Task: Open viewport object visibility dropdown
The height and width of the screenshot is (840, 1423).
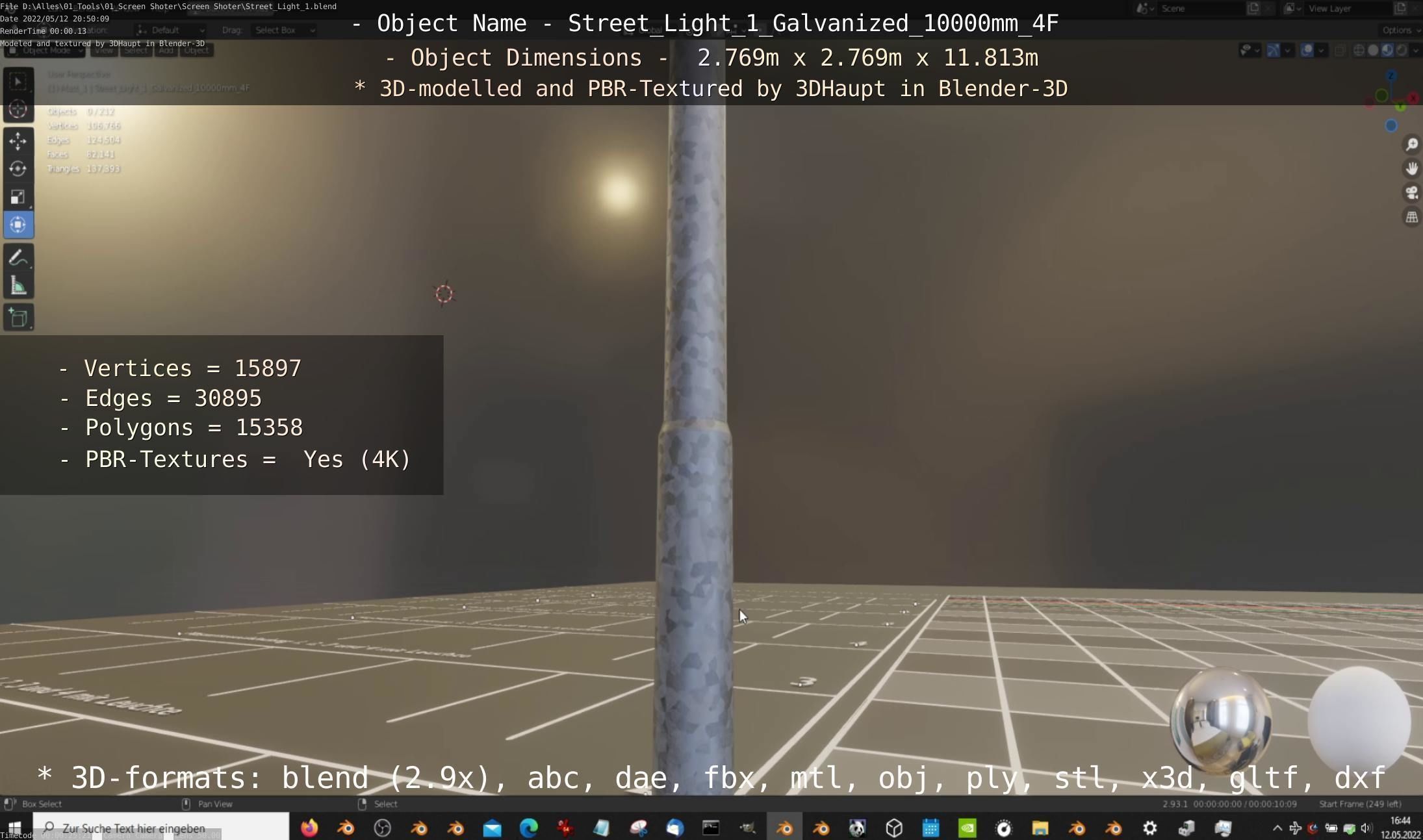Action: click(1249, 50)
